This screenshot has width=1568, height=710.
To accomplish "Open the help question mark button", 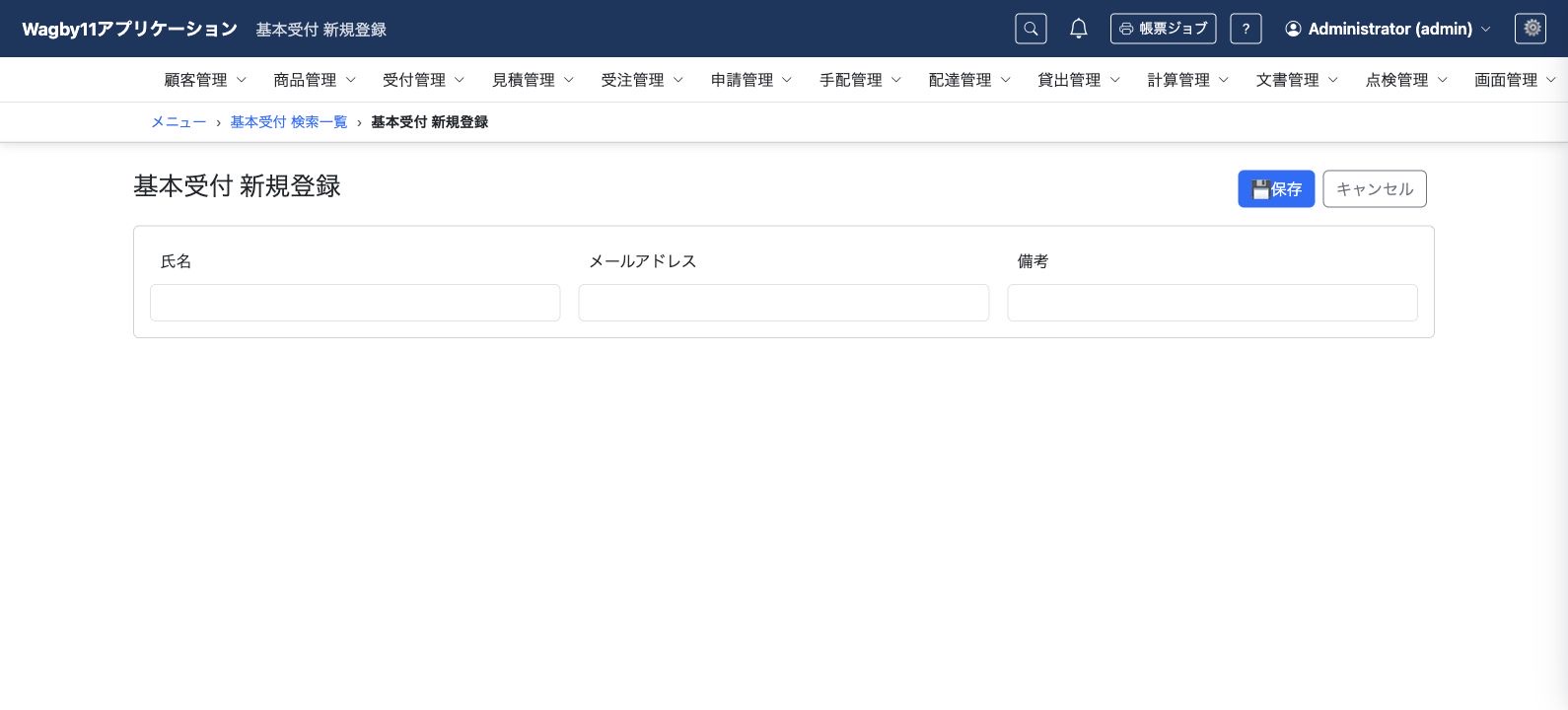I will point(1246,29).
